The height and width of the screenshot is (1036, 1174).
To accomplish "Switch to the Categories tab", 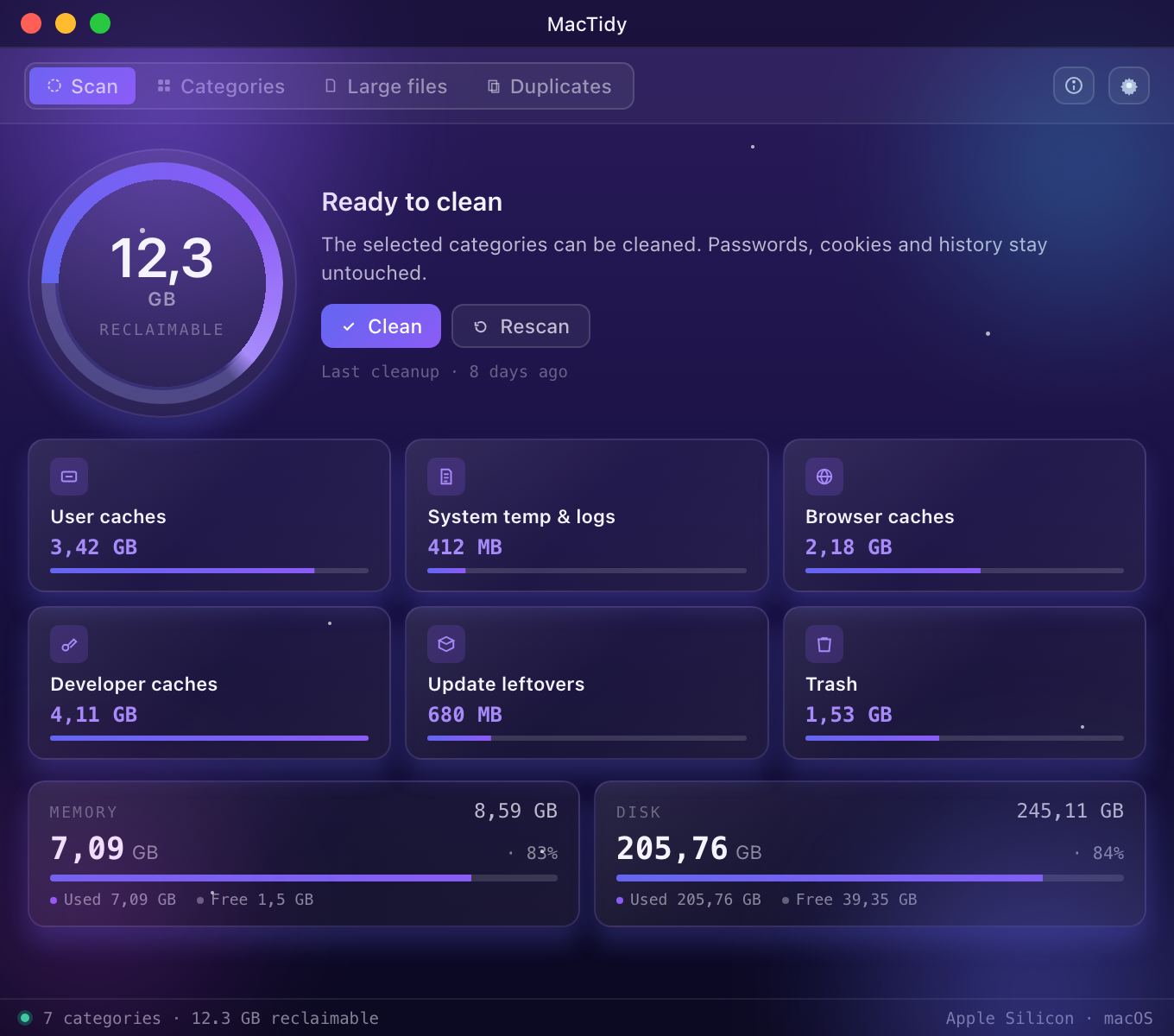I will 221,86.
